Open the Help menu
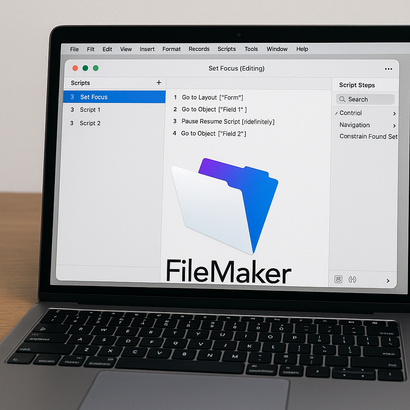This screenshot has height=410, width=410. [302, 49]
